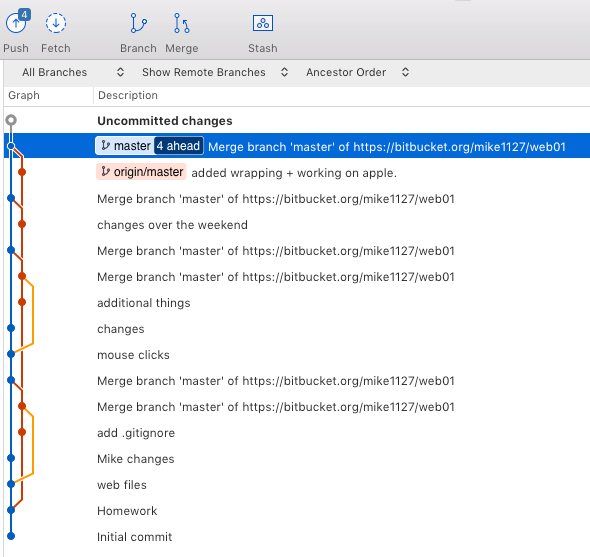The width and height of the screenshot is (590, 557).
Task: Click the origin/master branch label
Action: (141, 172)
